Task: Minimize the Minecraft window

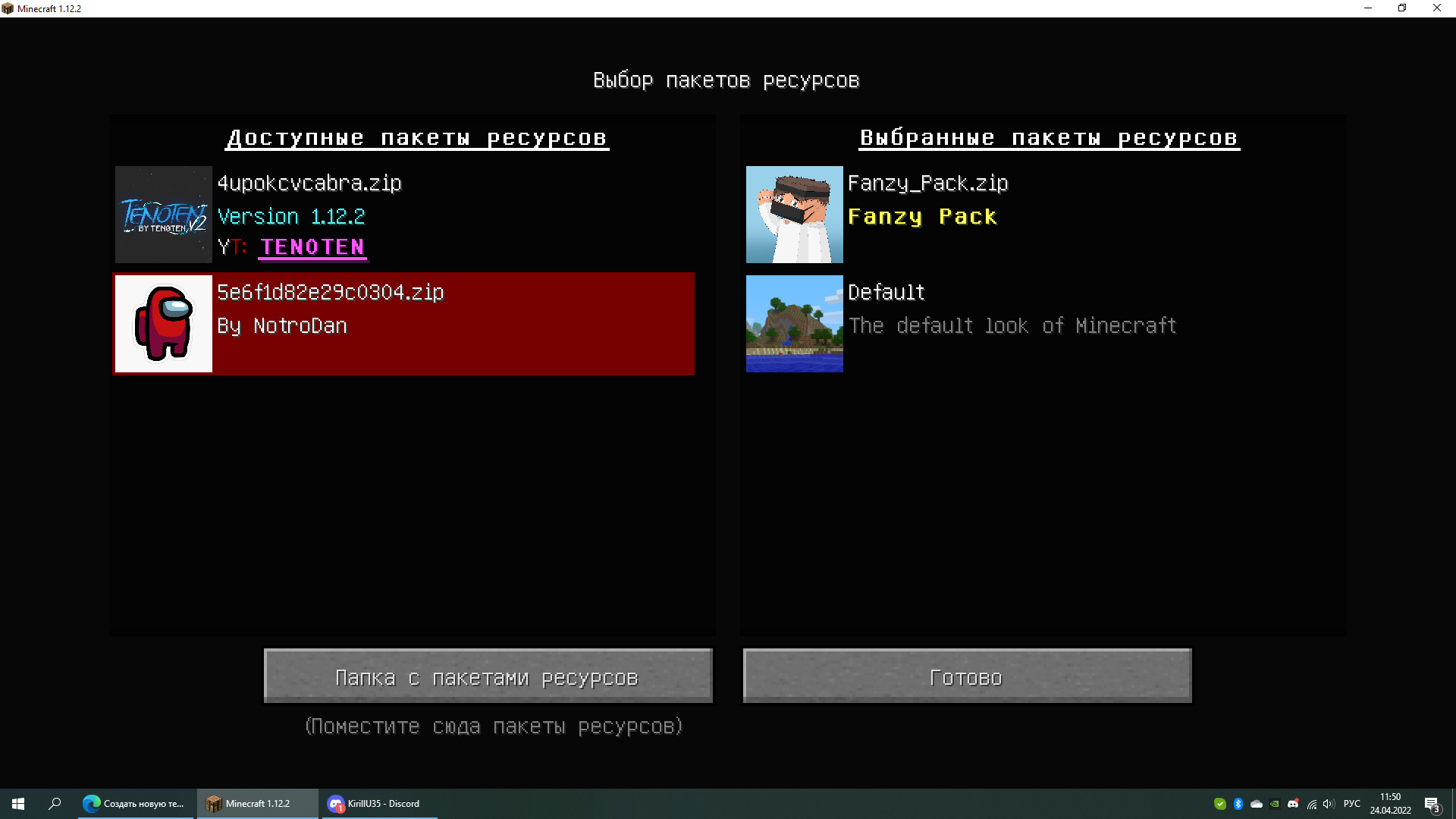Action: coord(1368,8)
